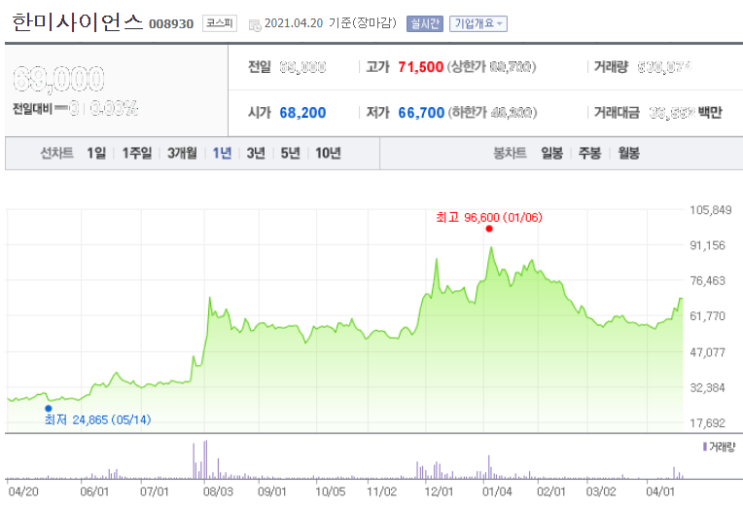Click the 봉차트 label
This screenshot has width=743, height=507.
510,153
